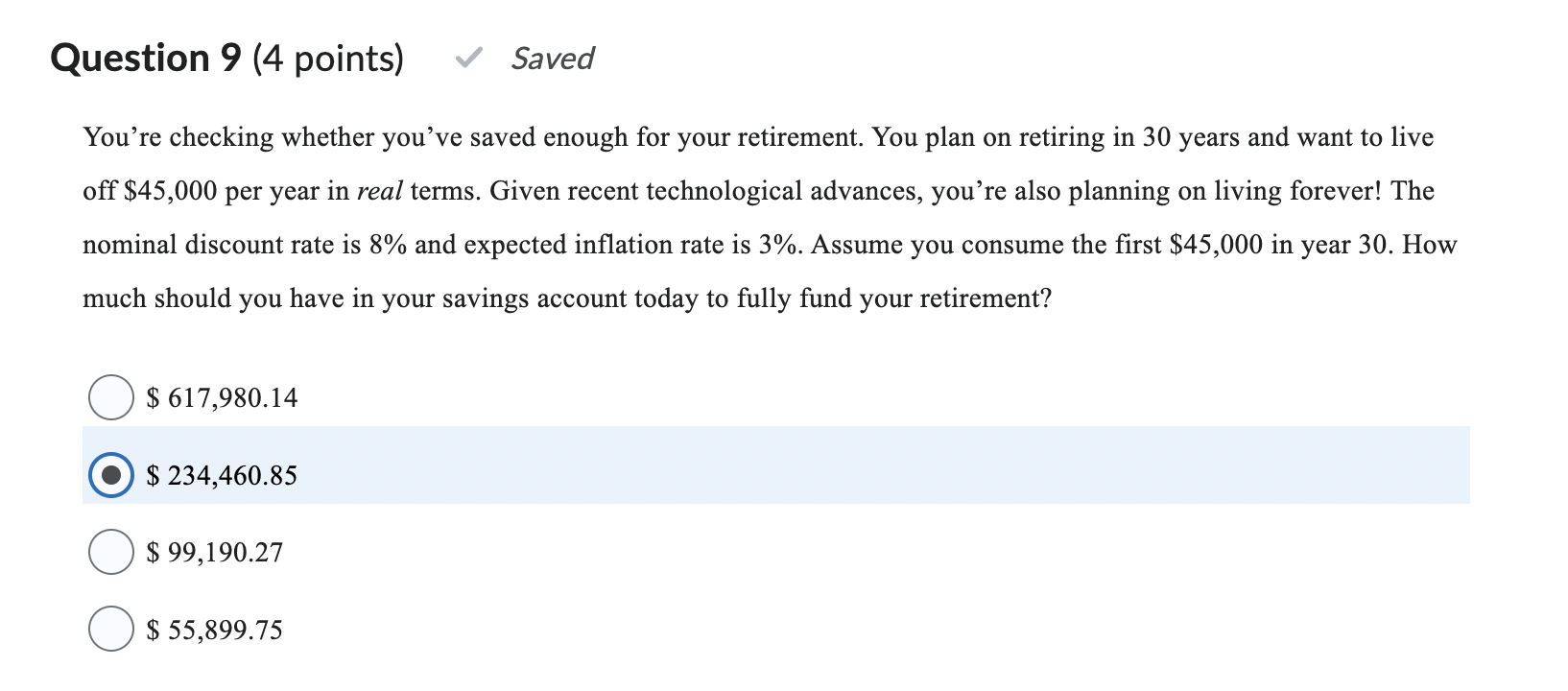Click the question prompt paragraph
1568x691 pixels.
(768, 217)
